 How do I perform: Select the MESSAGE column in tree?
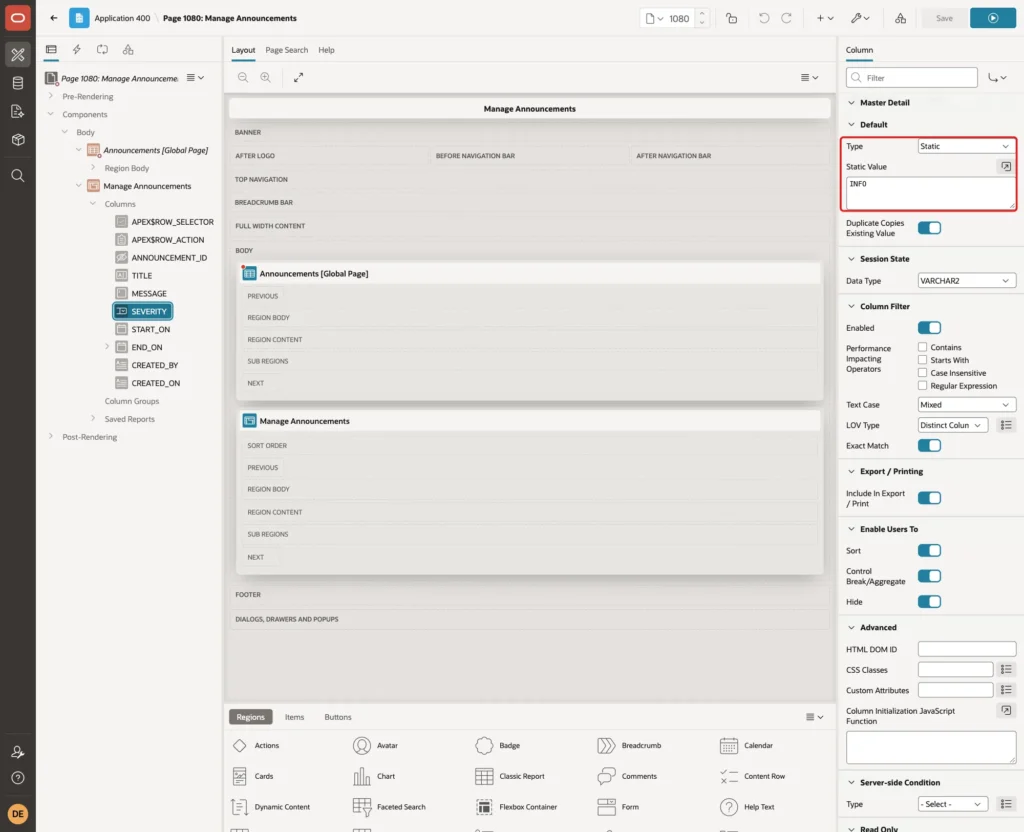tap(149, 293)
